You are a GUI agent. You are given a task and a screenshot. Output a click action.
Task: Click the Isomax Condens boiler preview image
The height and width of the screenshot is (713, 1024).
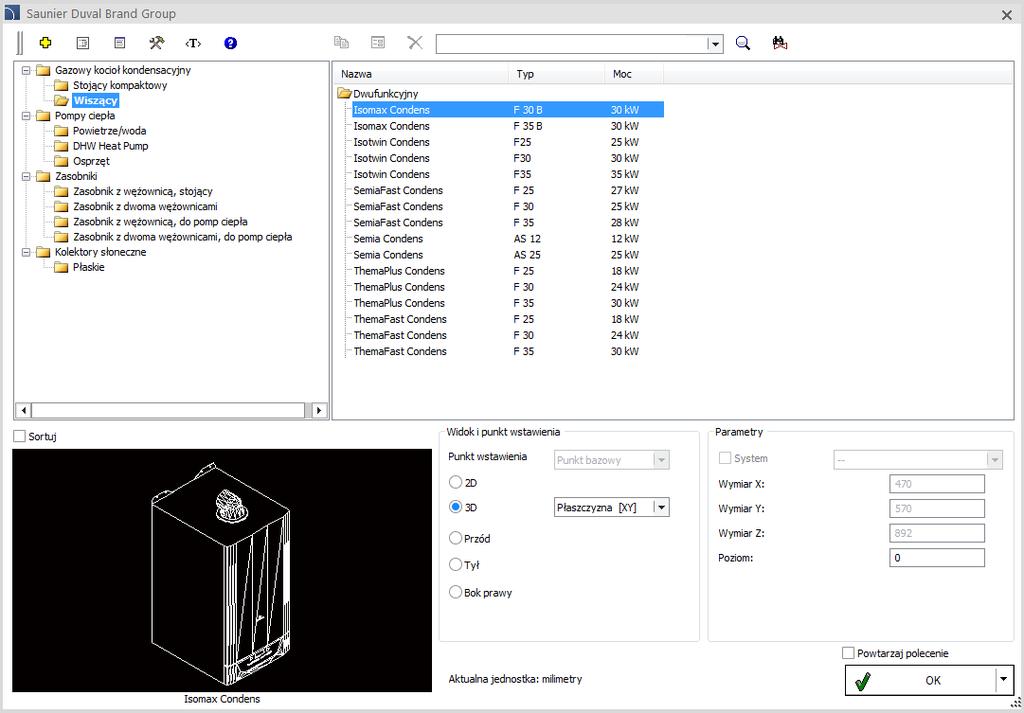coord(222,570)
